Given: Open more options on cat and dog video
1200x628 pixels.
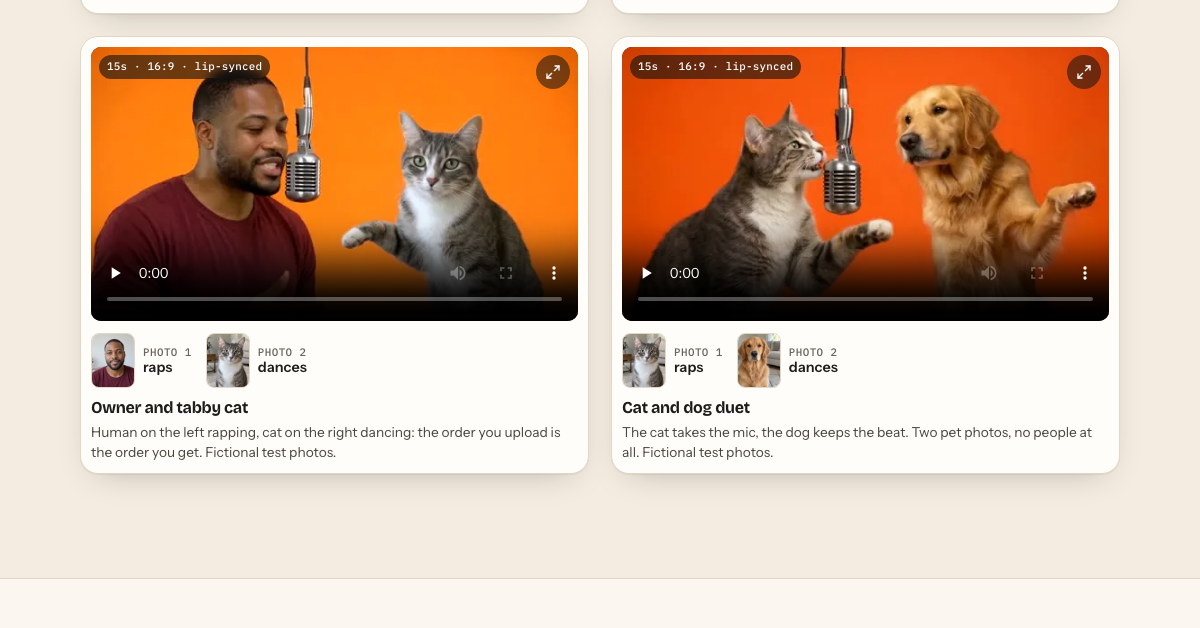Looking at the screenshot, I should (1085, 273).
